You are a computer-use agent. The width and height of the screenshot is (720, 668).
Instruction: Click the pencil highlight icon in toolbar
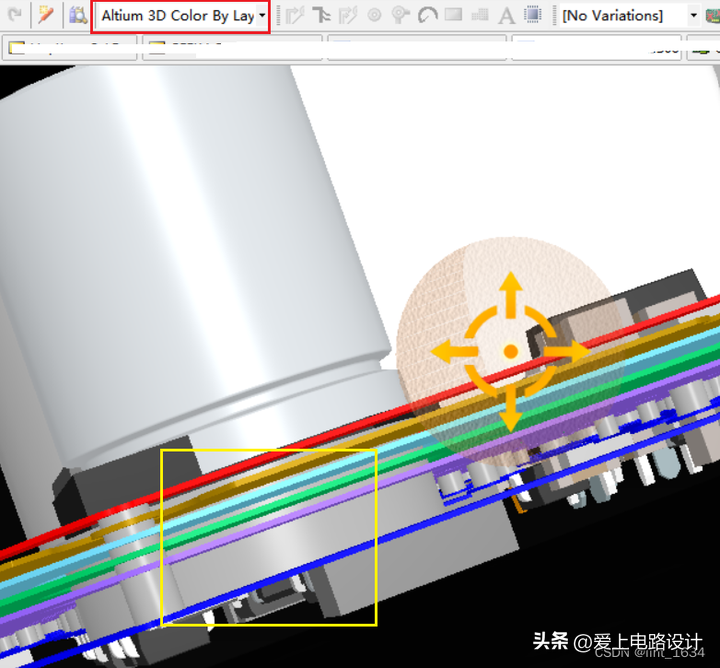(46, 15)
